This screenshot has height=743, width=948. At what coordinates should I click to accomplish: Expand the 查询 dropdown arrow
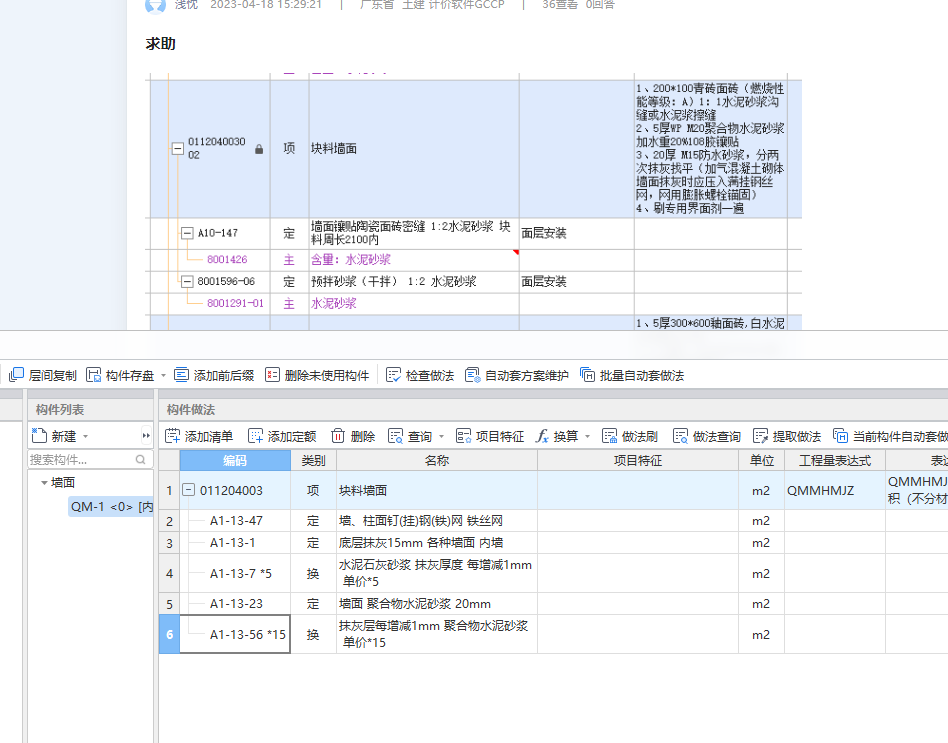point(441,436)
